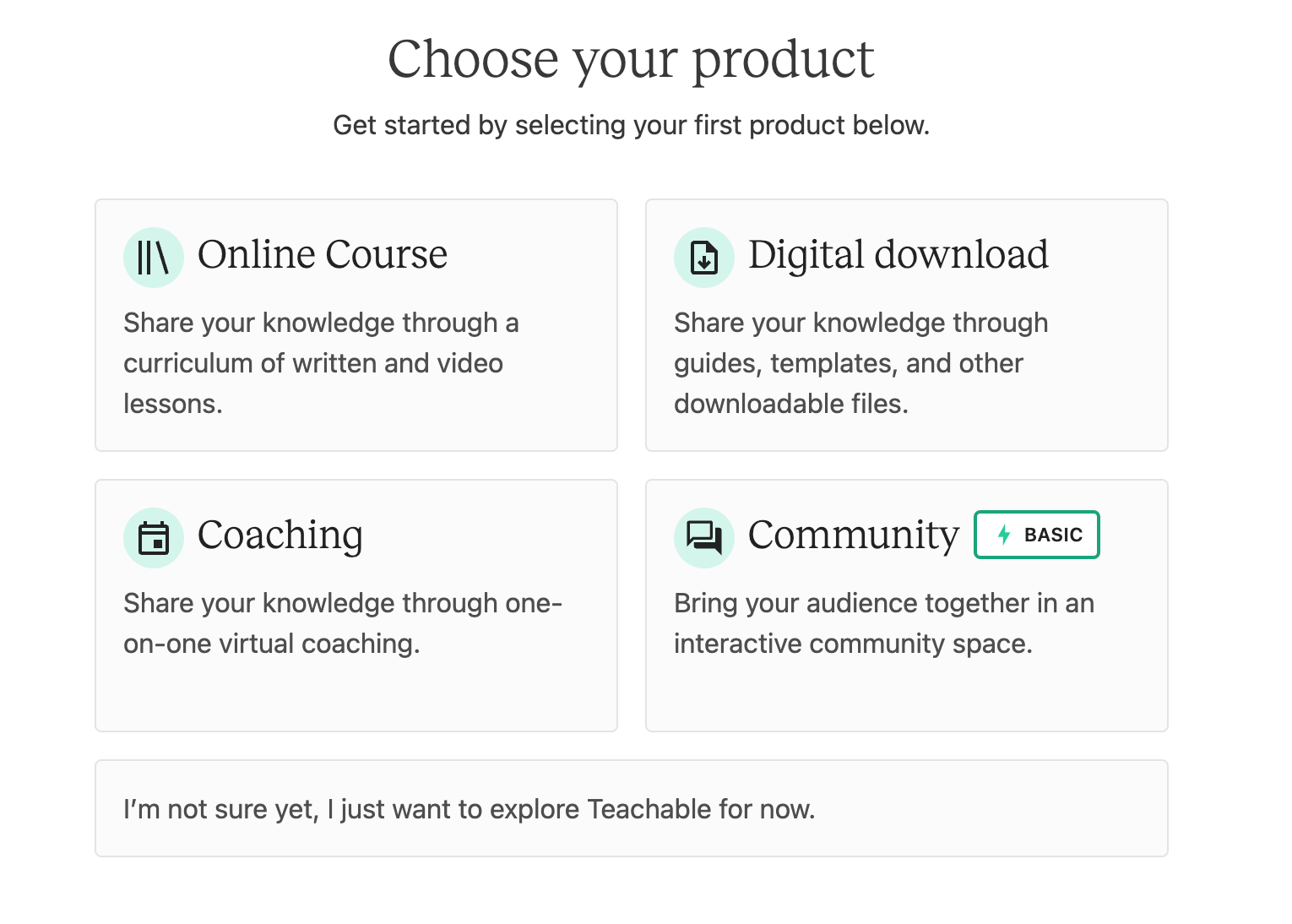Screen dimensions: 1292x924
Task: Click the "Community" title text
Action: pyautogui.click(x=854, y=535)
